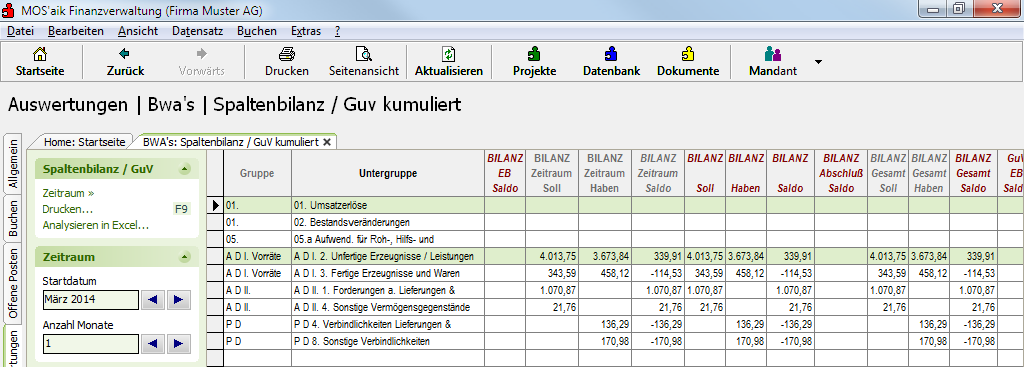This screenshot has width=1024, height=367.
Task: Open Projekte green puzzle icon
Action: click(x=534, y=54)
